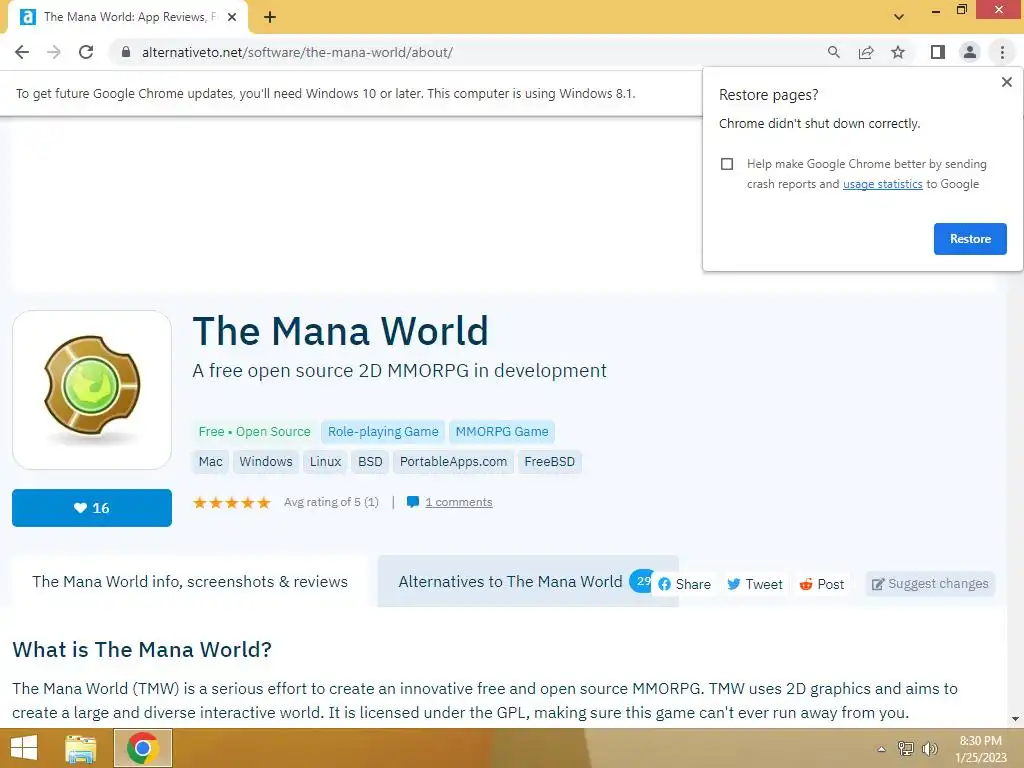The height and width of the screenshot is (768, 1024).
Task: Click the Chrome taskbar icon
Action: pyautogui.click(x=143, y=748)
